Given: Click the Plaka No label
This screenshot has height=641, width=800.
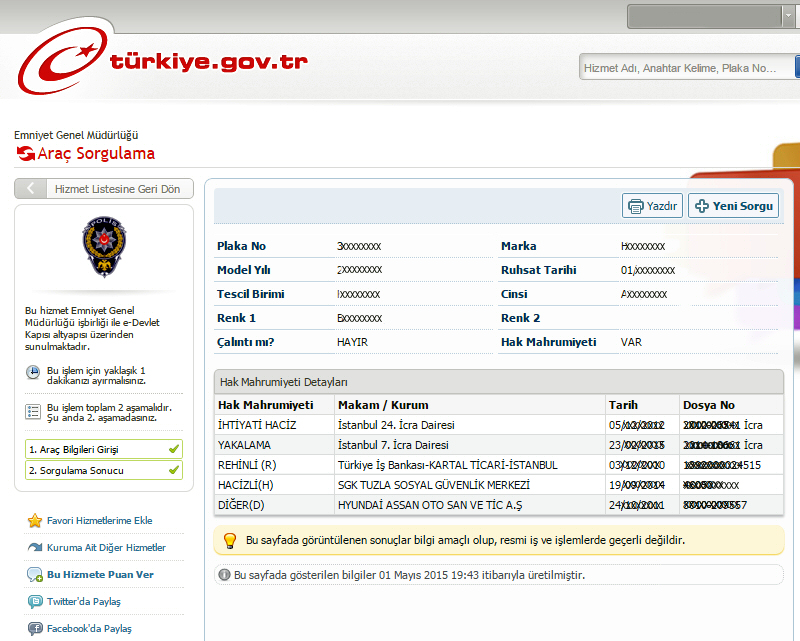Looking at the screenshot, I should point(241,246).
